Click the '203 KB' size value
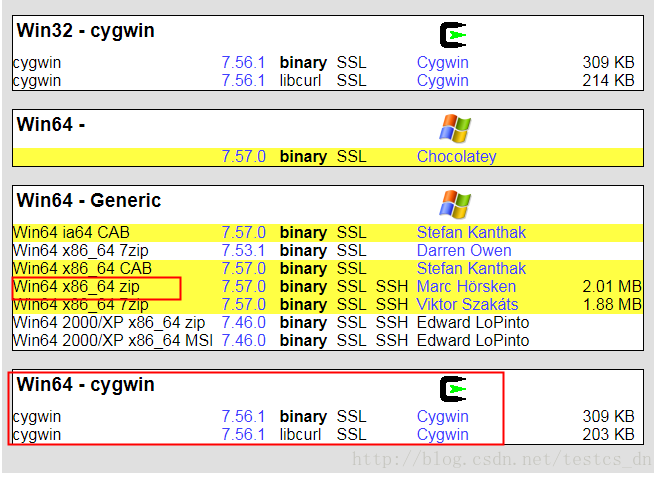 coord(608,434)
